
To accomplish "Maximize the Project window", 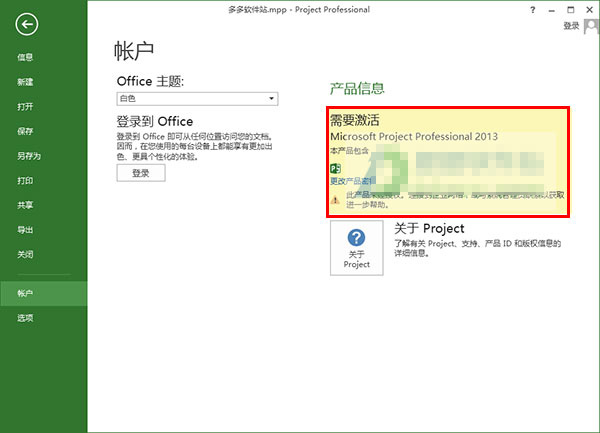I will [571, 10].
